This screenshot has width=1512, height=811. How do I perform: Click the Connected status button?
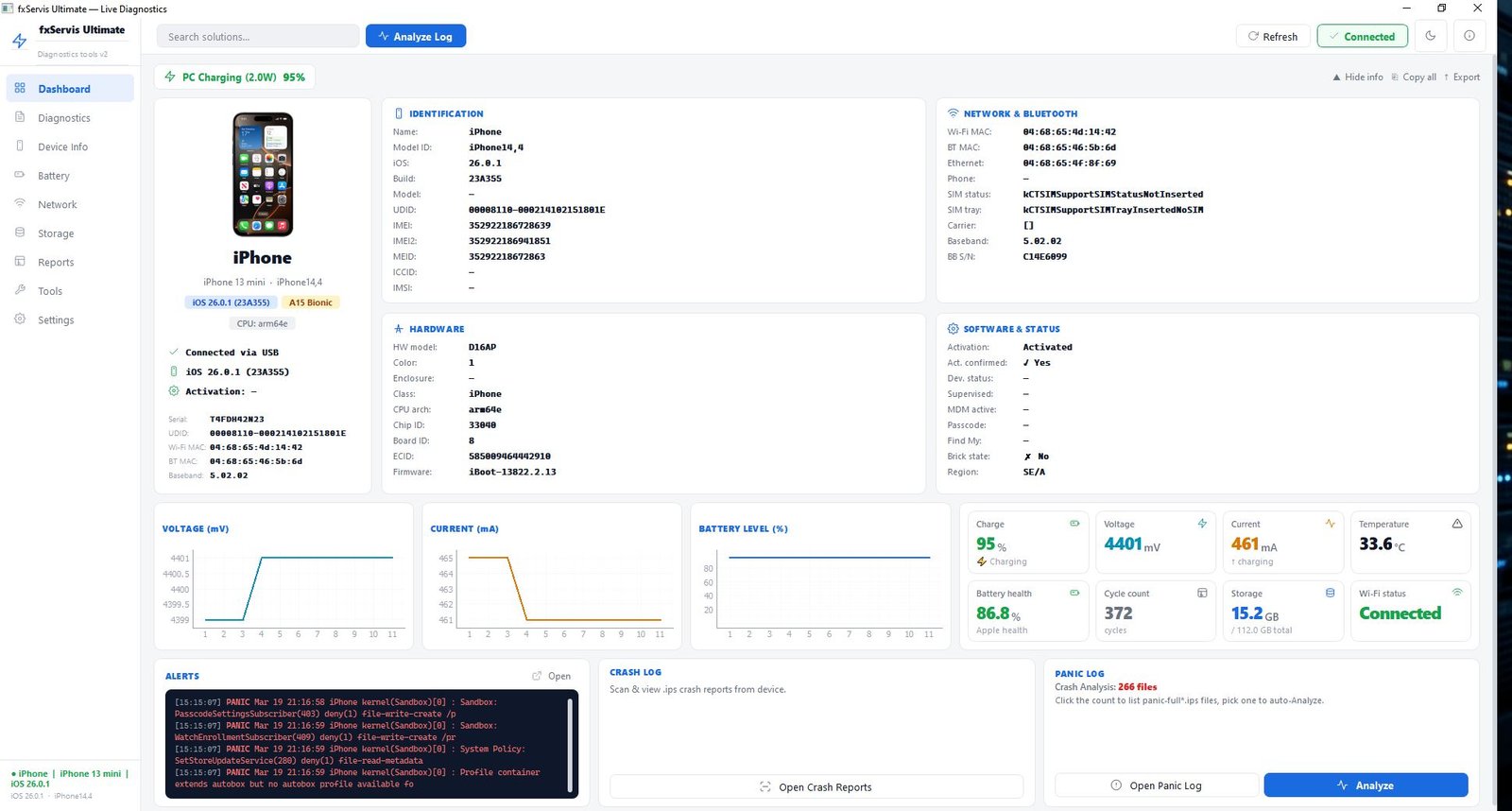pos(1363,36)
